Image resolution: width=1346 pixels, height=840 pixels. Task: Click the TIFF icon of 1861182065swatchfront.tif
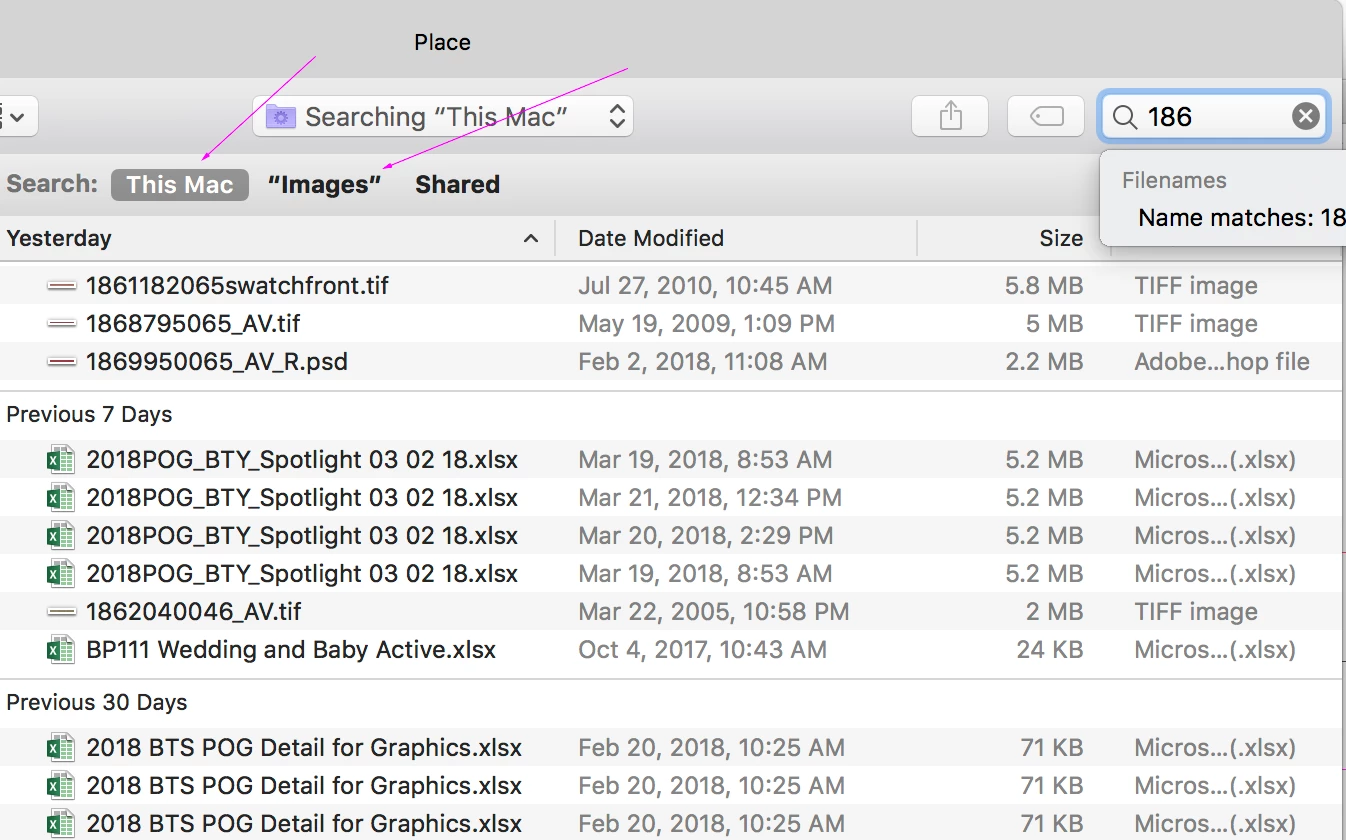coord(62,286)
